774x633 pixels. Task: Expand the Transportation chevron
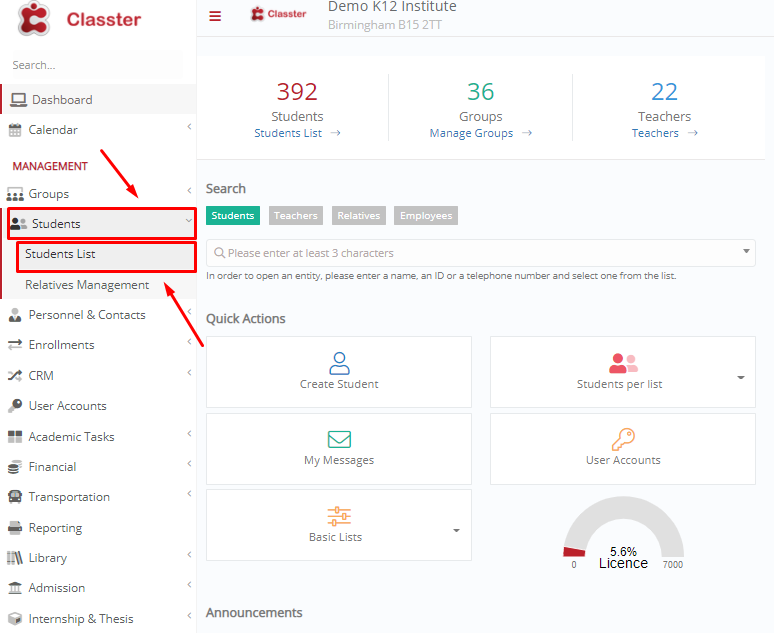coord(189,494)
